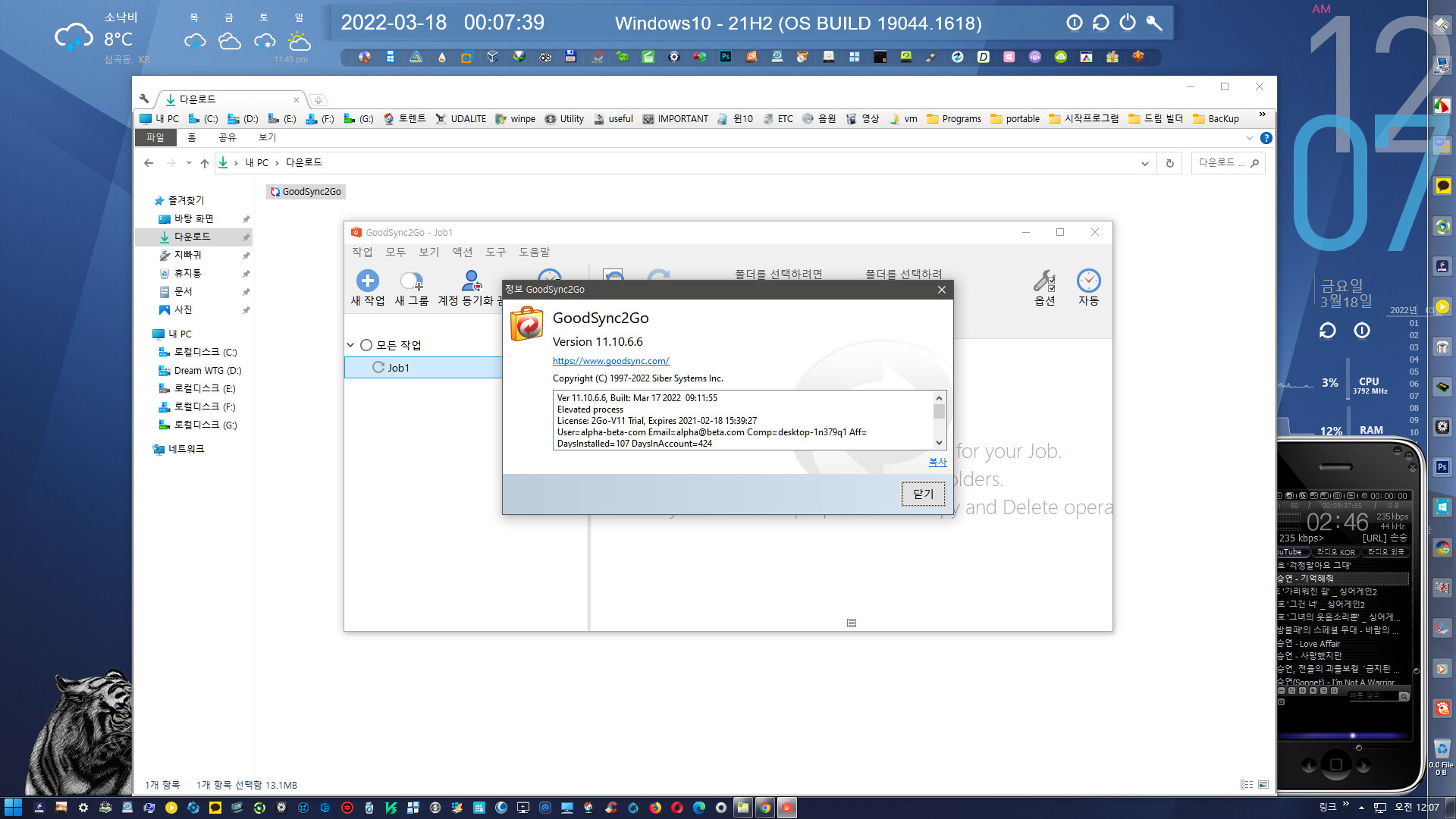Click the Photoshop icon in top dock
Screen dimensions: 1456x819
(x=726, y=57)
